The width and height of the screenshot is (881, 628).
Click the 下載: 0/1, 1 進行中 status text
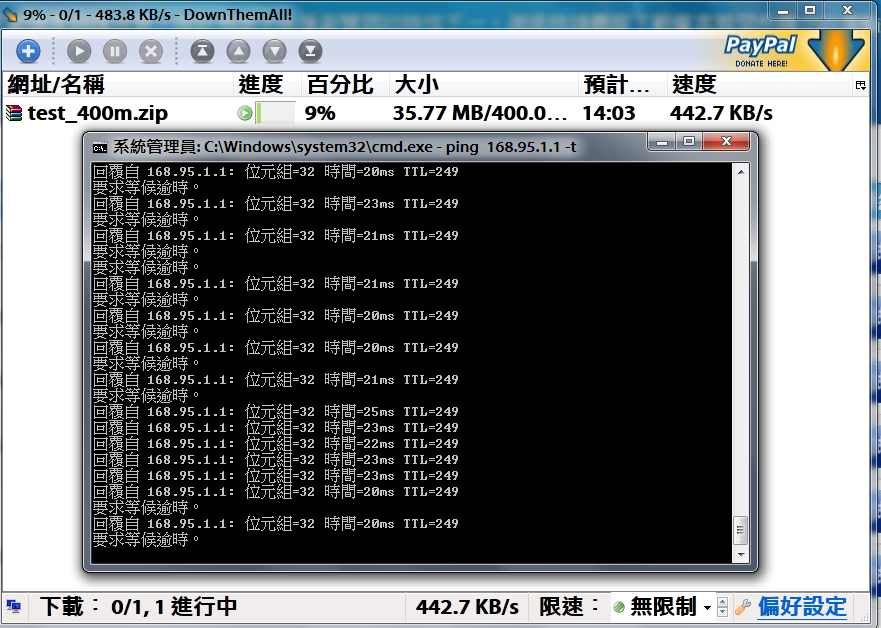(138, 607)
